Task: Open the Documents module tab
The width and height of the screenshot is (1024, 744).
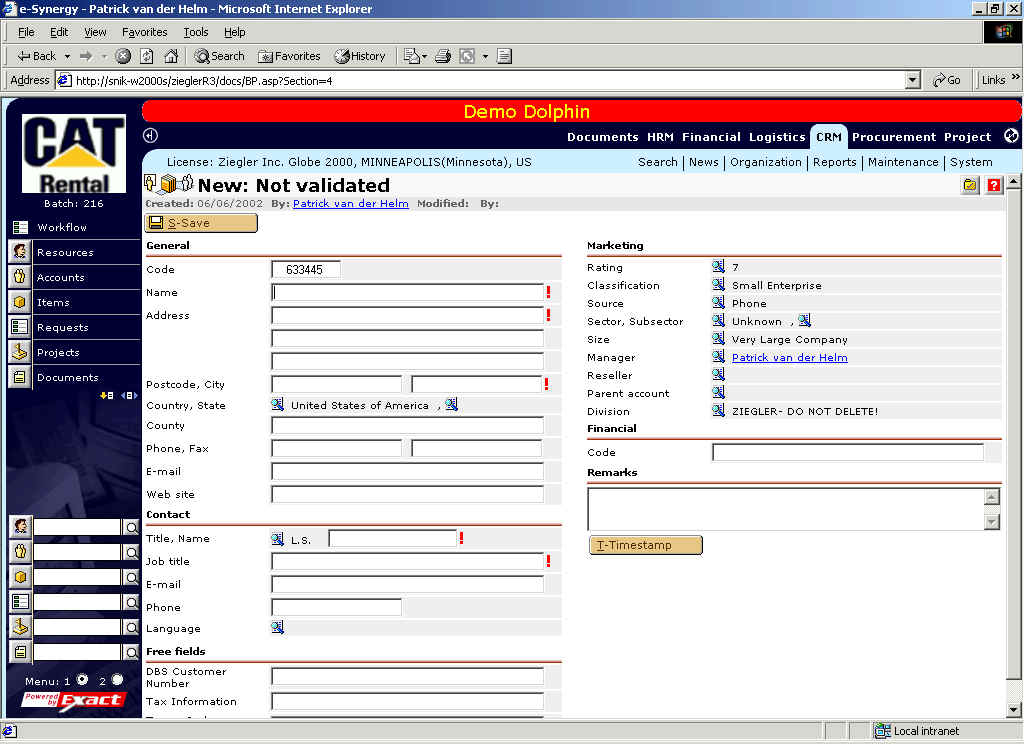Action: click(x=602, y=137)
